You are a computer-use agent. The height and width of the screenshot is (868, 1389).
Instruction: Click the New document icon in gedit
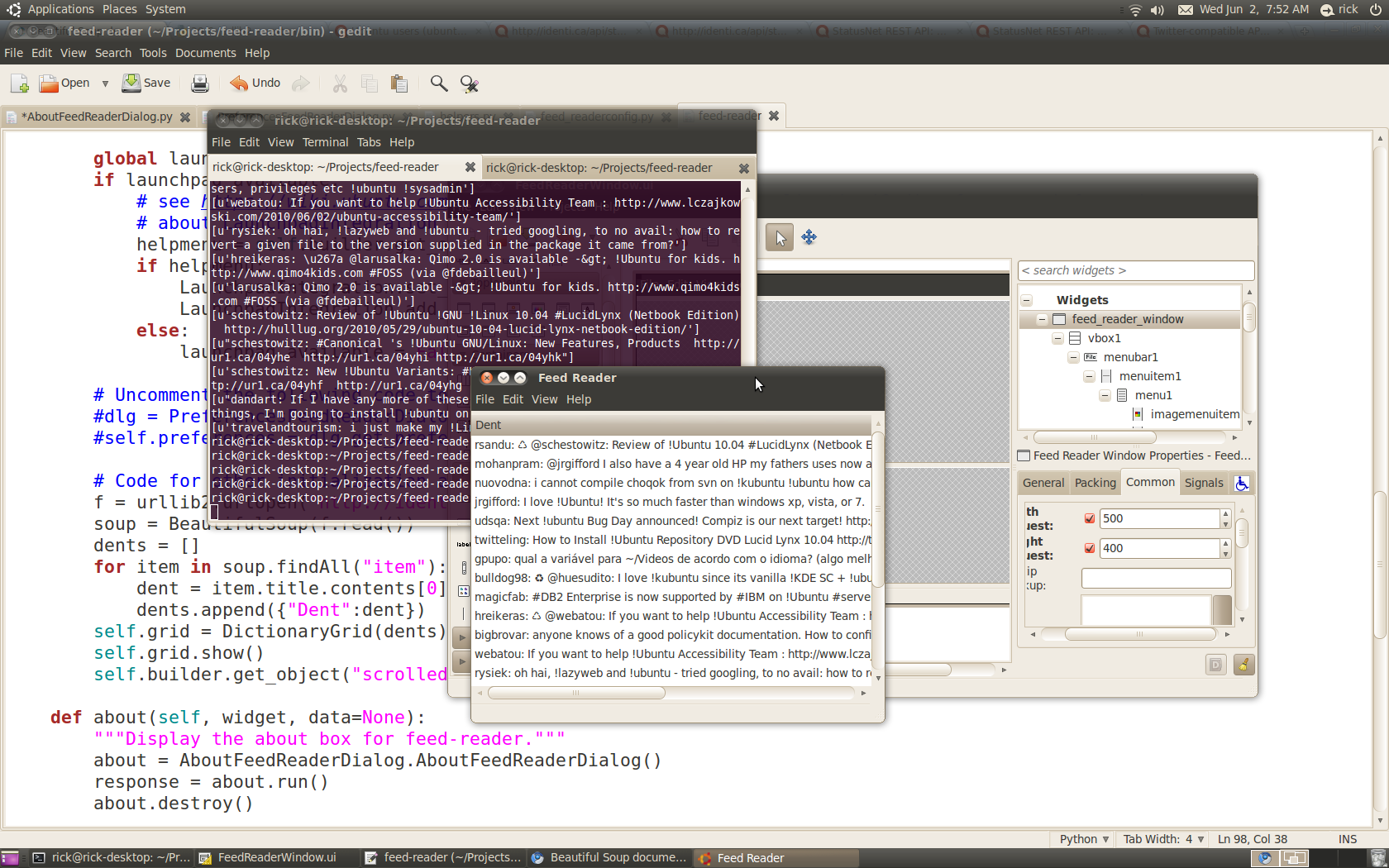tap(20, 83)
